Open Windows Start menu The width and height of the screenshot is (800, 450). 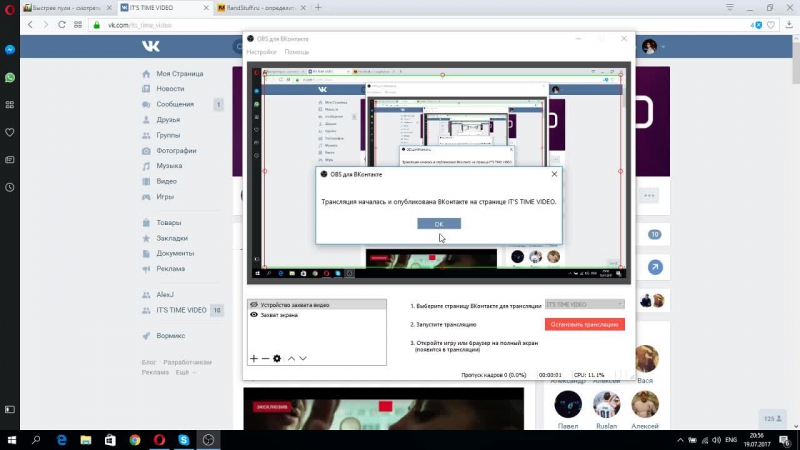[x=12, y=440]
